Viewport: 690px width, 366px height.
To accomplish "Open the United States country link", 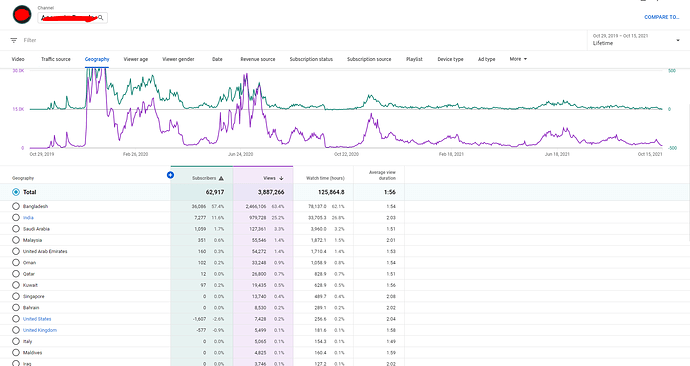I will [37, 319].
